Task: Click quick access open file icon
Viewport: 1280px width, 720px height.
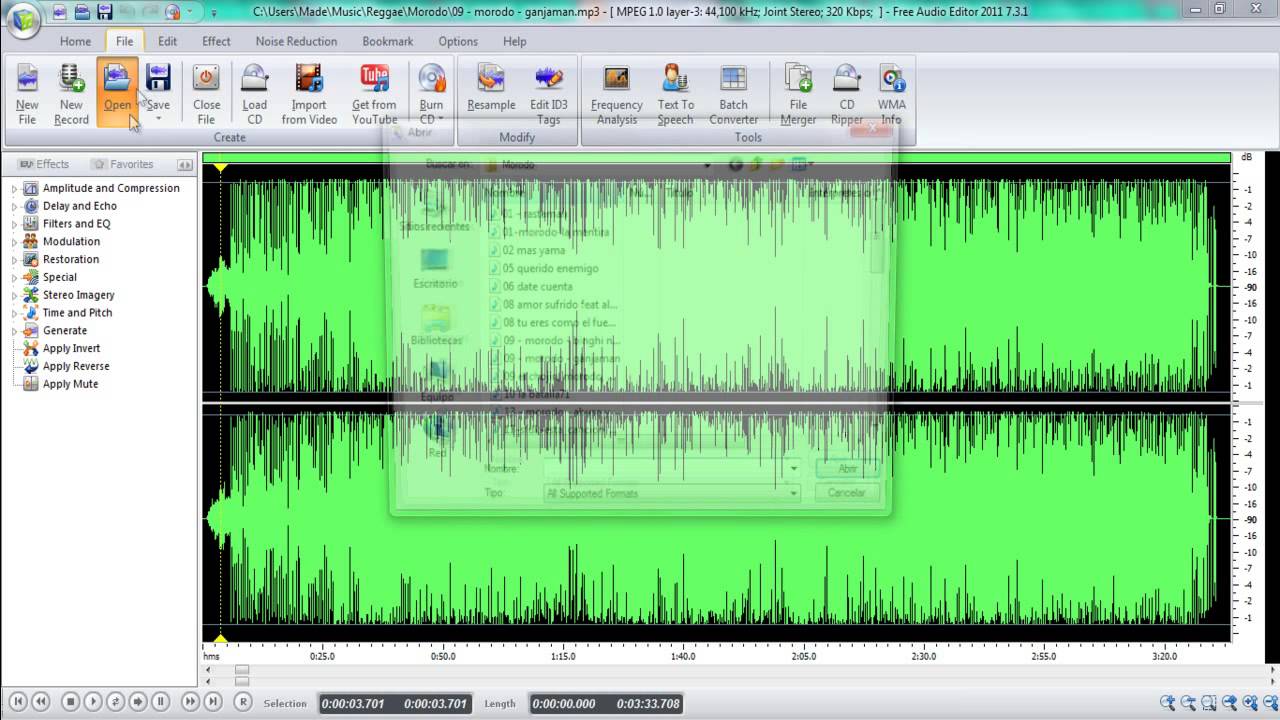Action: tap(82, 12)
